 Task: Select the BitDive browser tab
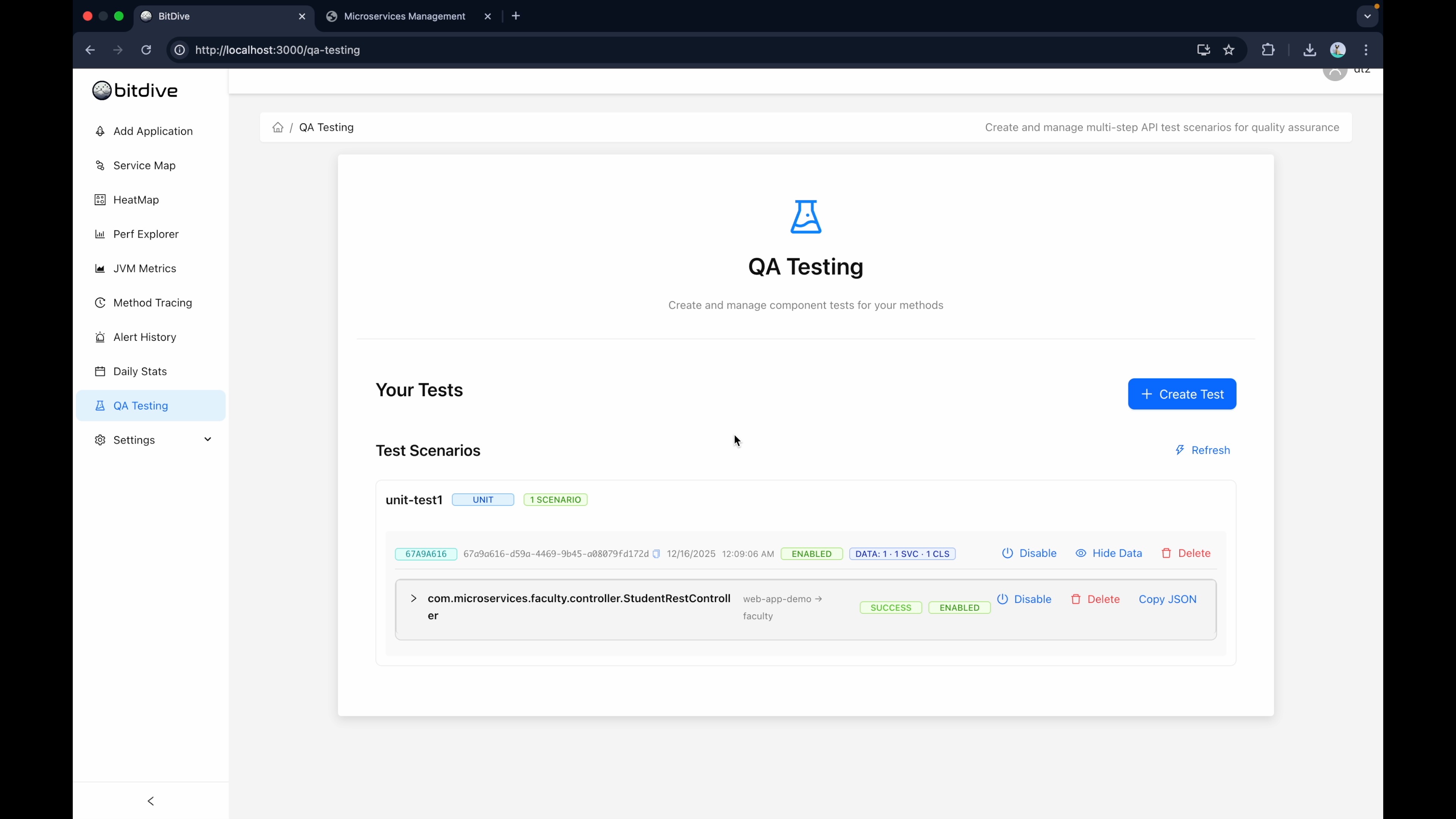click(175, 16)
